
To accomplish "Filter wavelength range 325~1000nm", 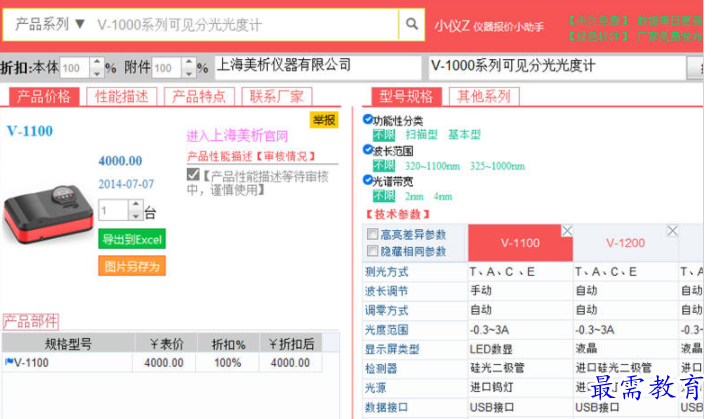I will coord(497,166).
